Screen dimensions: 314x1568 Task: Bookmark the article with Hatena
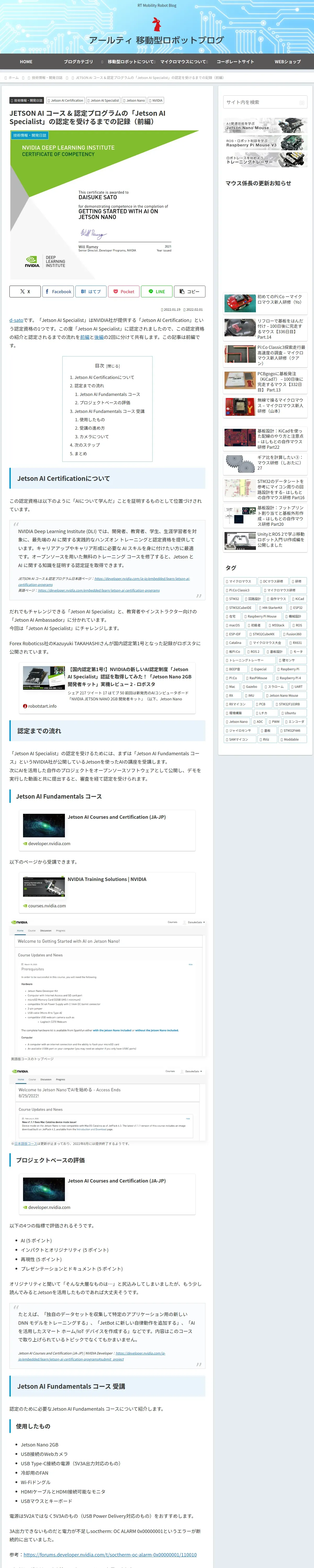91,292
